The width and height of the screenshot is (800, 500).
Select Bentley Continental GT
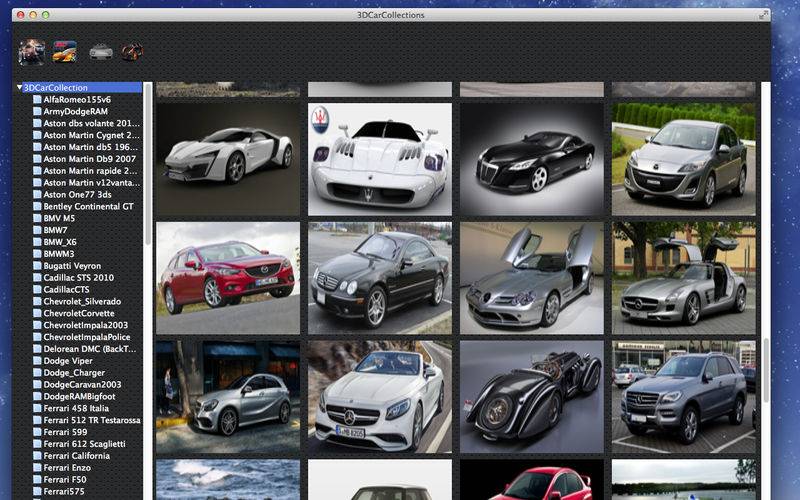(x=88, y=206)
